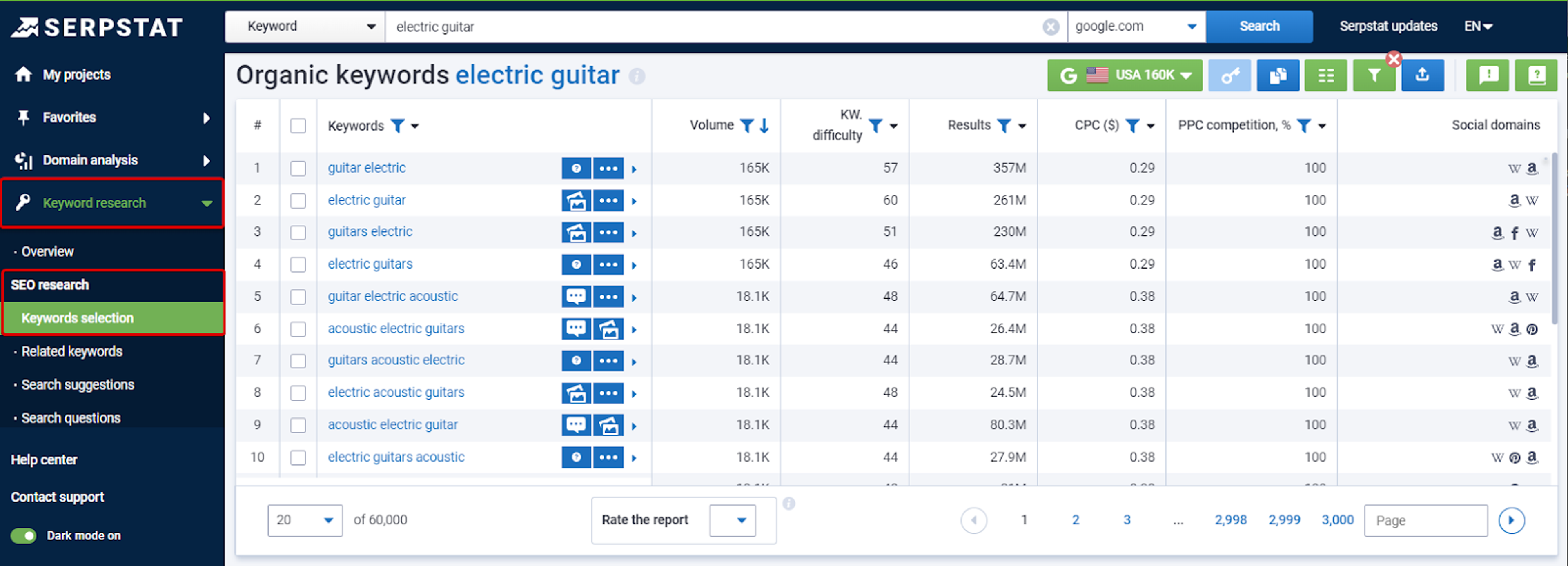The image size is (1568, 566).
Task: Open the report feedback exclamation icon
Action: tap(1488, 75)
